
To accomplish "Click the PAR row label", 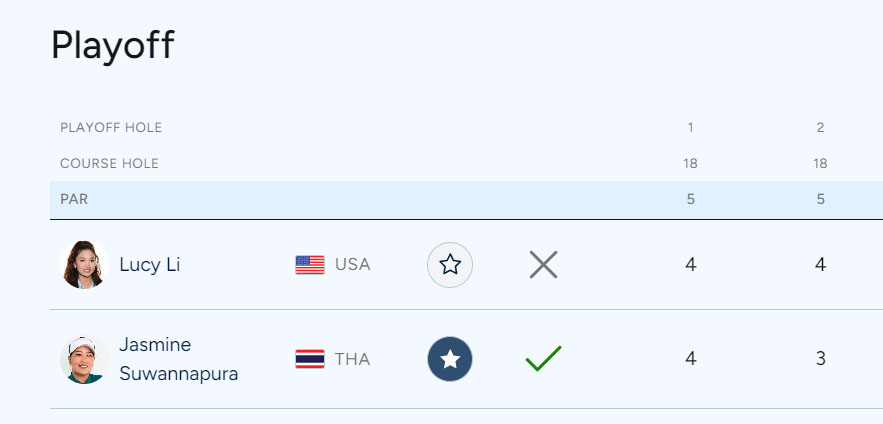I will [74, 199].
